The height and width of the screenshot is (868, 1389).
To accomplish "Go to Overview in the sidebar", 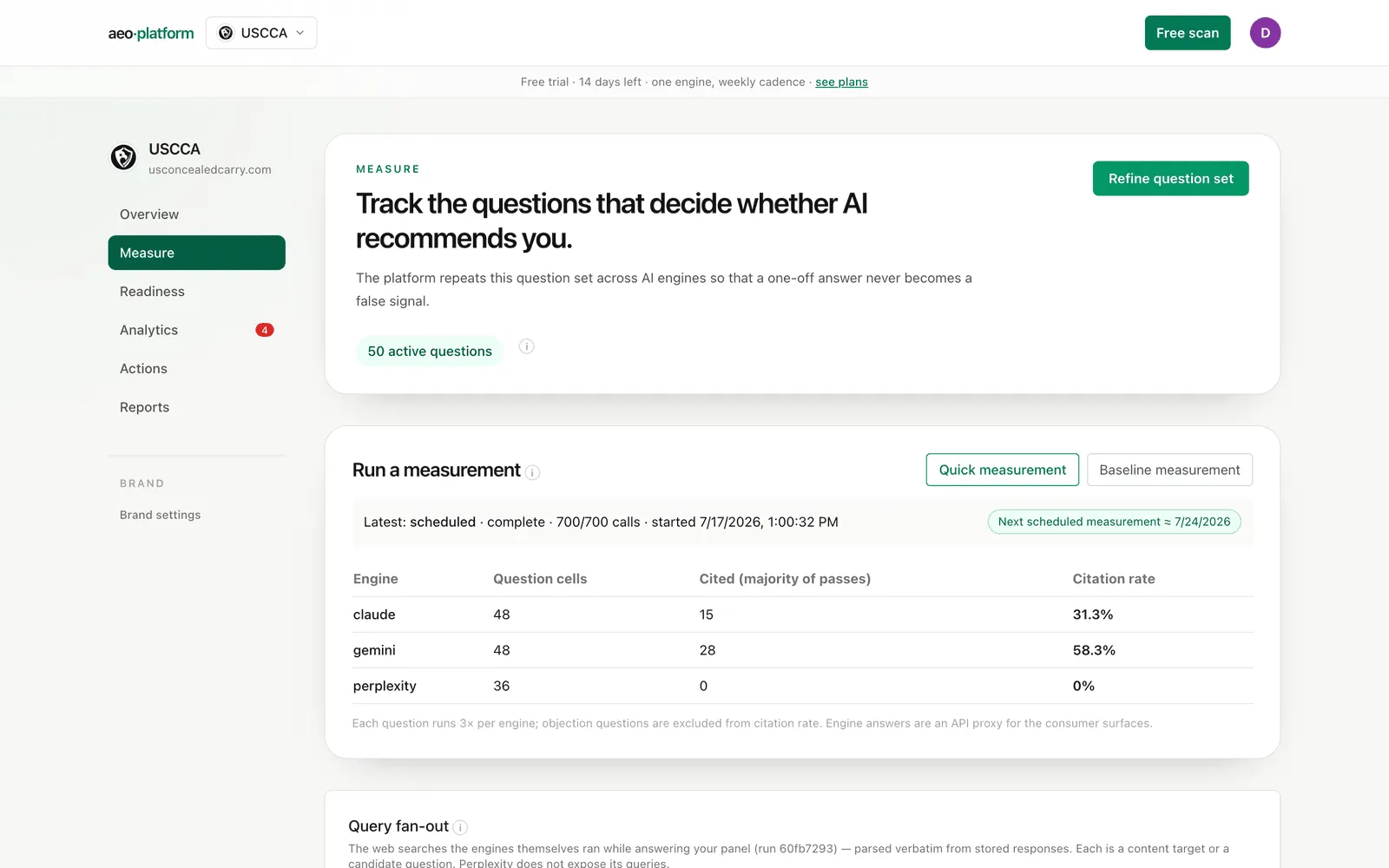I will 196,214.
